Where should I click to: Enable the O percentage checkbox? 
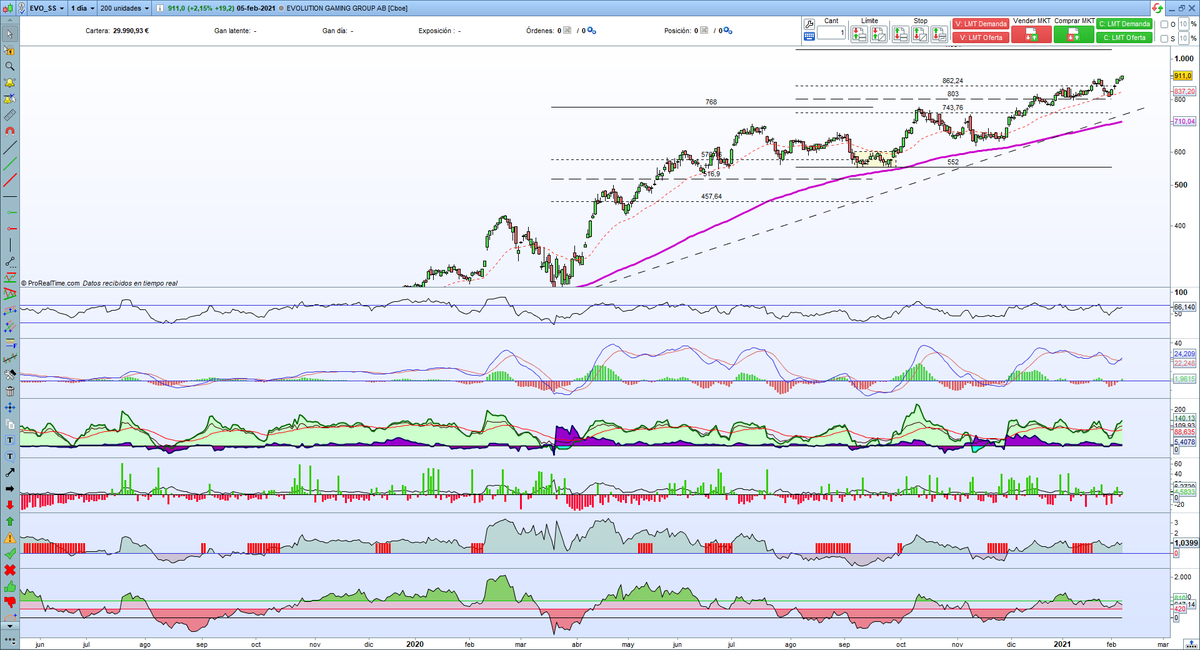coord(1165,24)
